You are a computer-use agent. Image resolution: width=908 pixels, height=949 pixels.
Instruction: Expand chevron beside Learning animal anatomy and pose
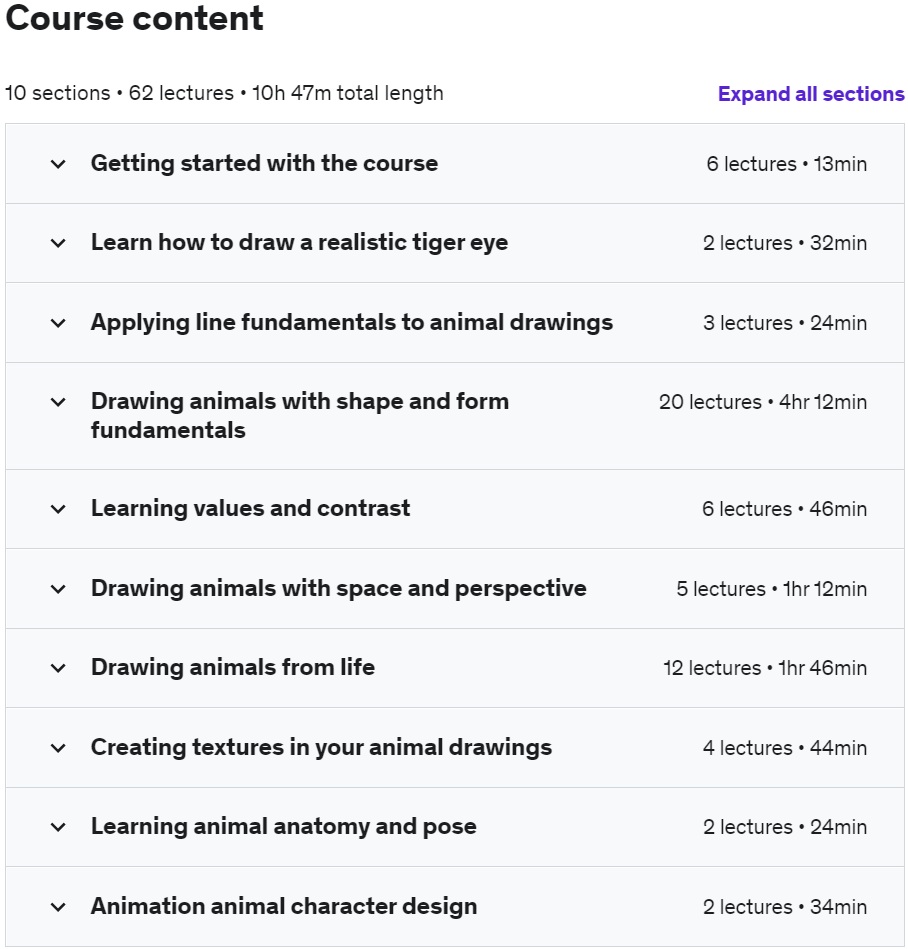pyautogui.click(x=58, y=827)
